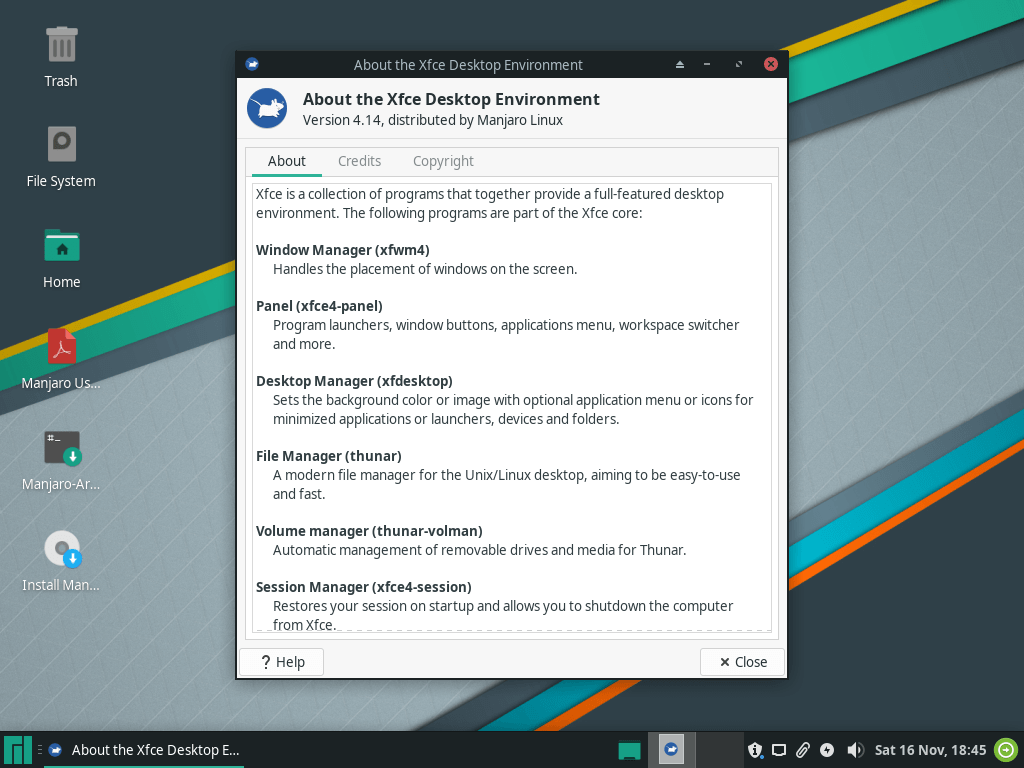1024x768 pixels.
Task: Open the Trash desktop icon
Action: pyautogui.click(x=61, y=46)
